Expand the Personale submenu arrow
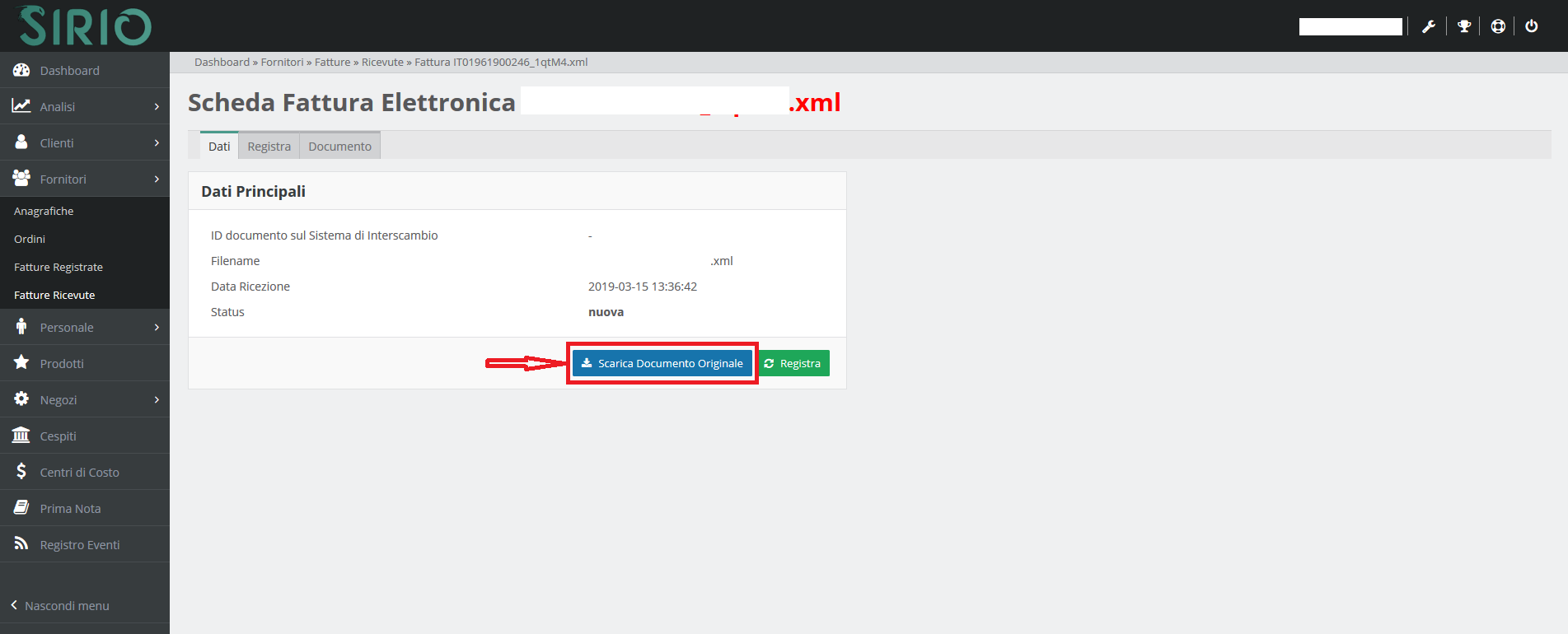This screenshot has height=634, width=1568. (157, 328)
